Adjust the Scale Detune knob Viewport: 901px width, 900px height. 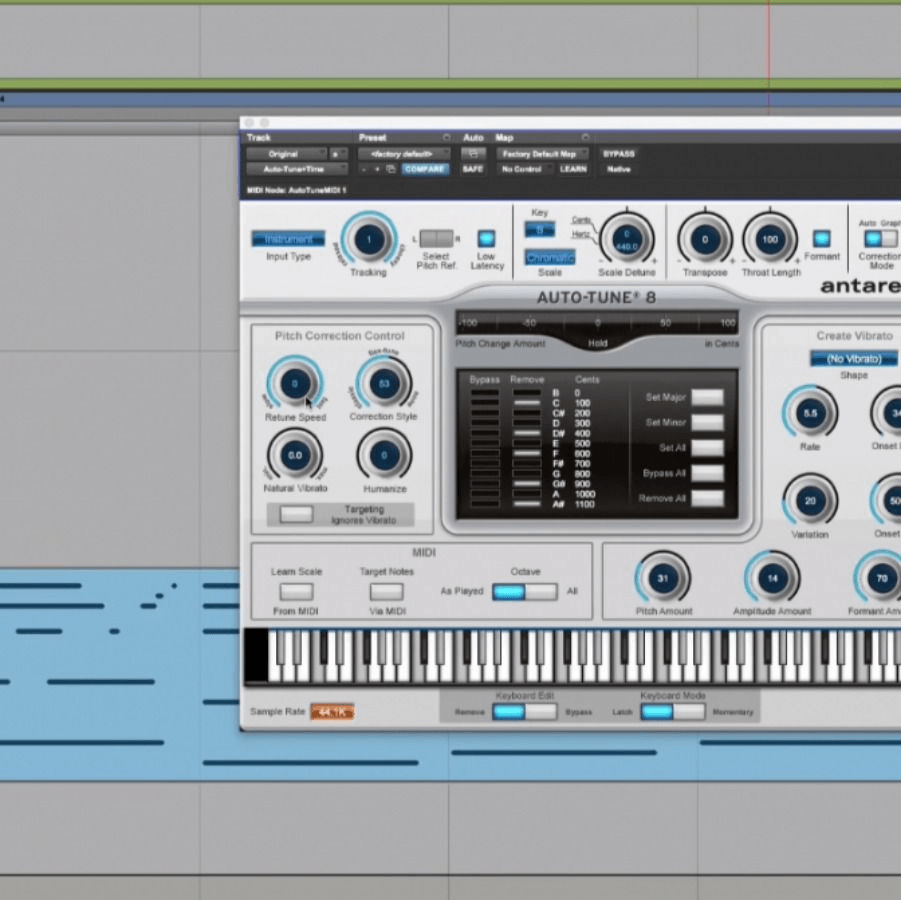[x=629, y=240]
